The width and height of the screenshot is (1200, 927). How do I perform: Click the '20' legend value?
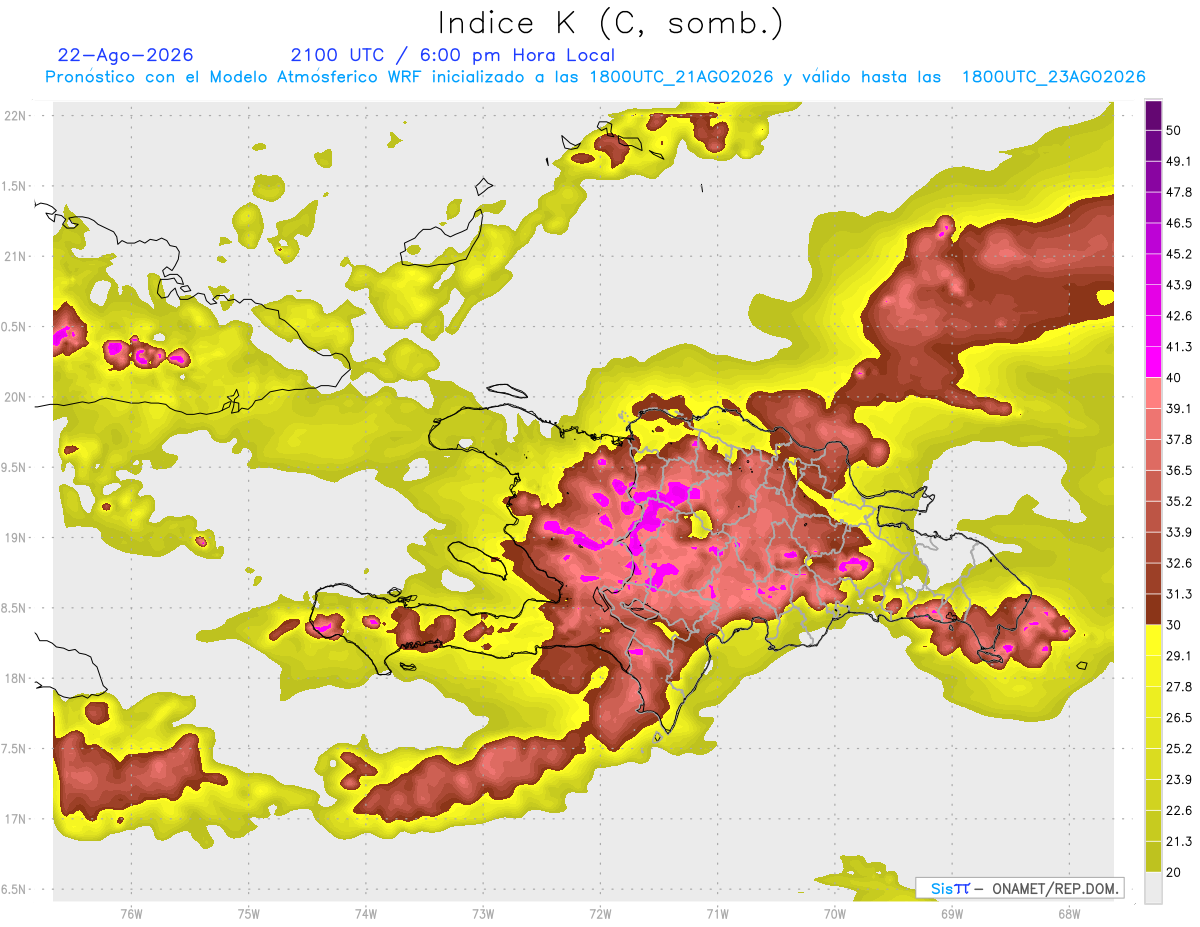(1174, 872)
